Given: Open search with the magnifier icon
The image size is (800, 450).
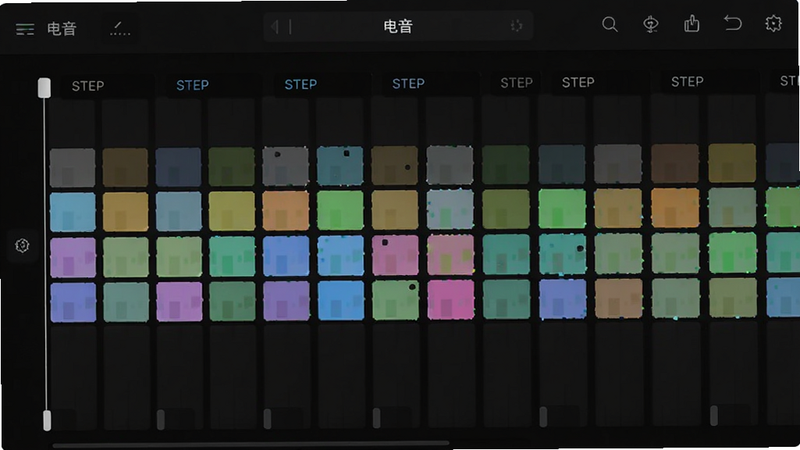Looking at the screenshot, I should pos(610,24).
